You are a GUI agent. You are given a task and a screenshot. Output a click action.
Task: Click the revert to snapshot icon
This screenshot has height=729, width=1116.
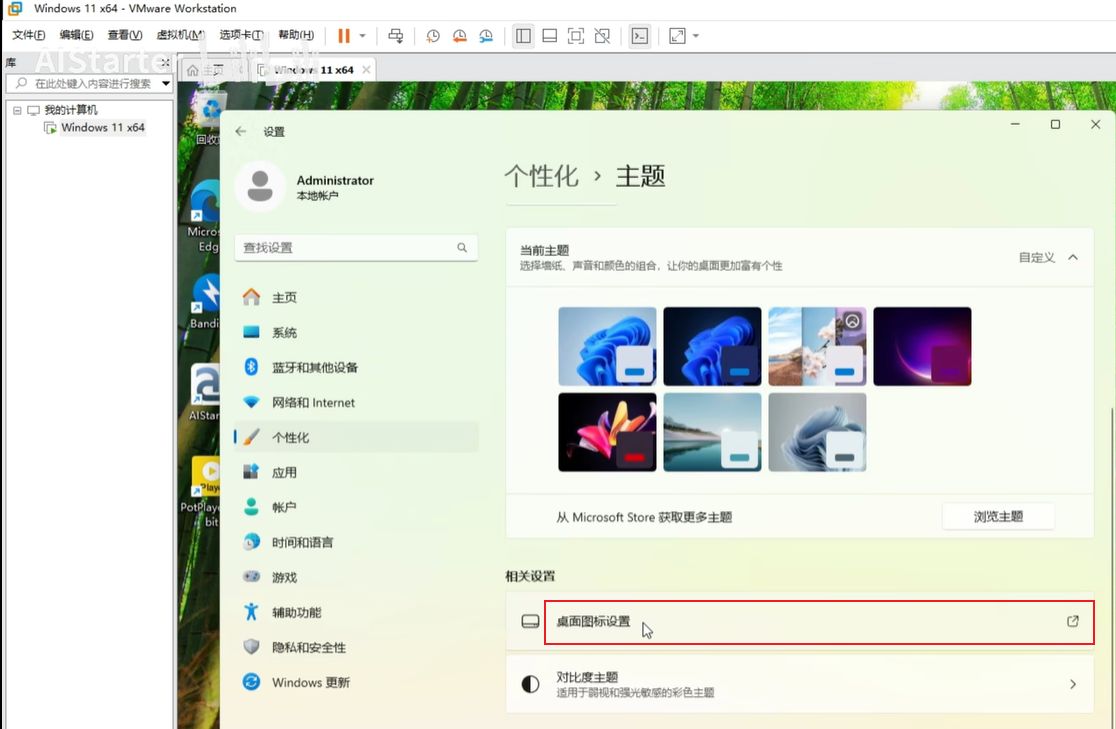pos(459,36)
